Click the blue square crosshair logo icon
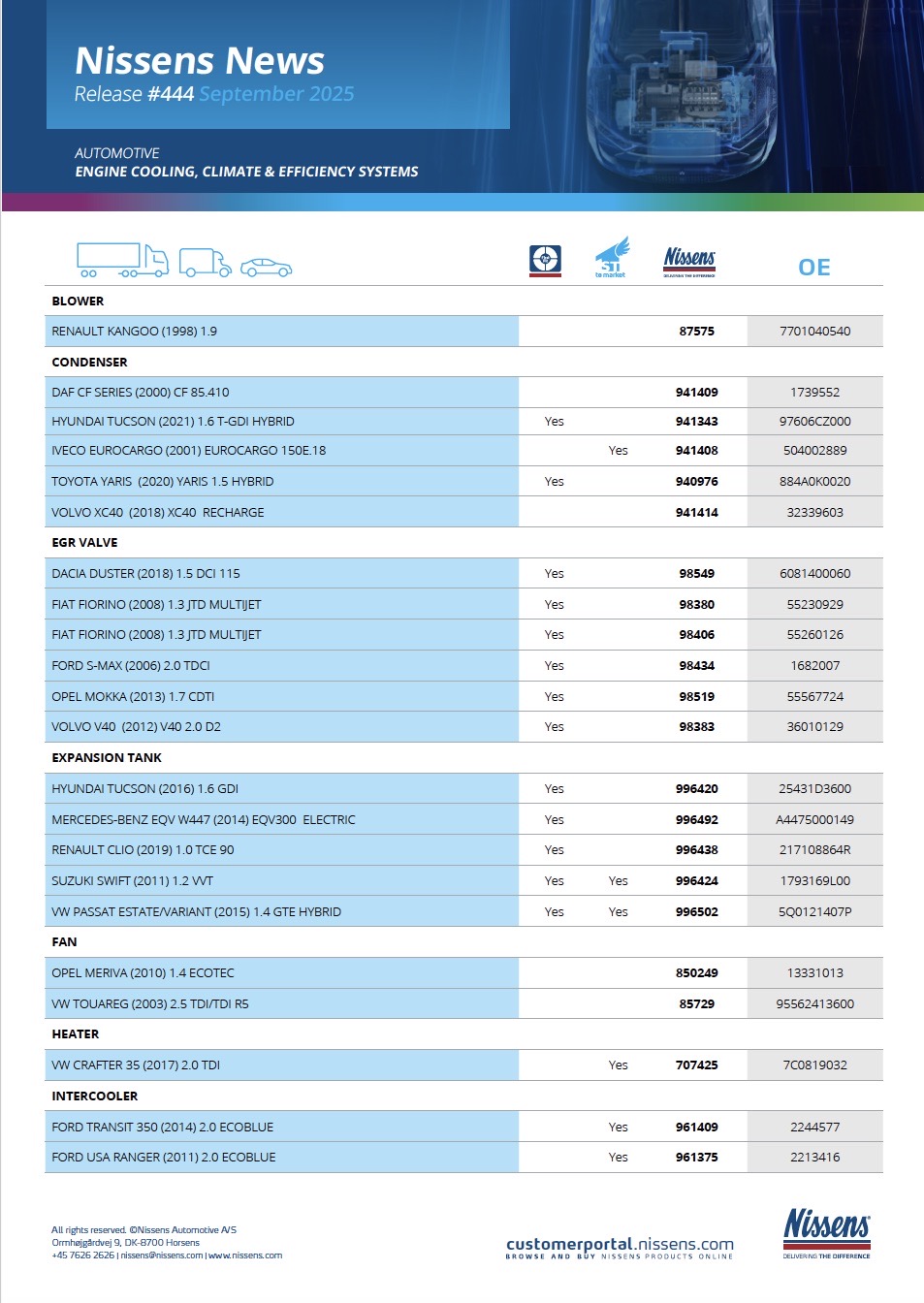The width and height of the screenshot is (924, 1303). [x=545, y=260]
